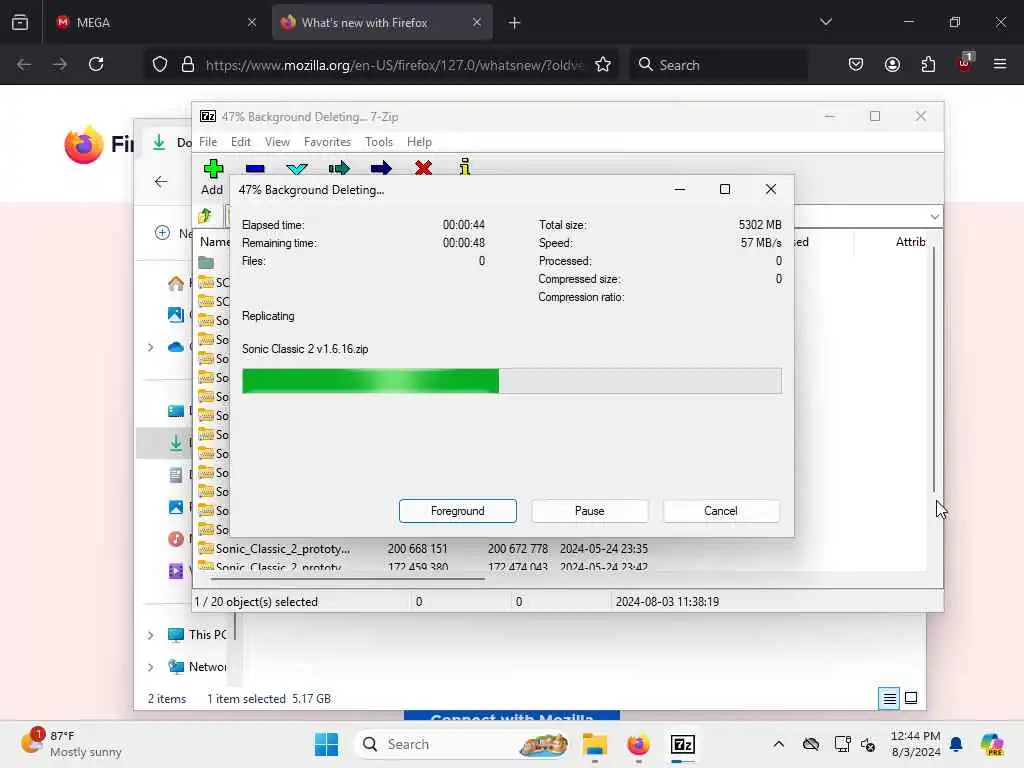Bookmark this page with star icon
Image resolution: width=1024 pixels, height=768 pixels.
(x=603, y=65)
